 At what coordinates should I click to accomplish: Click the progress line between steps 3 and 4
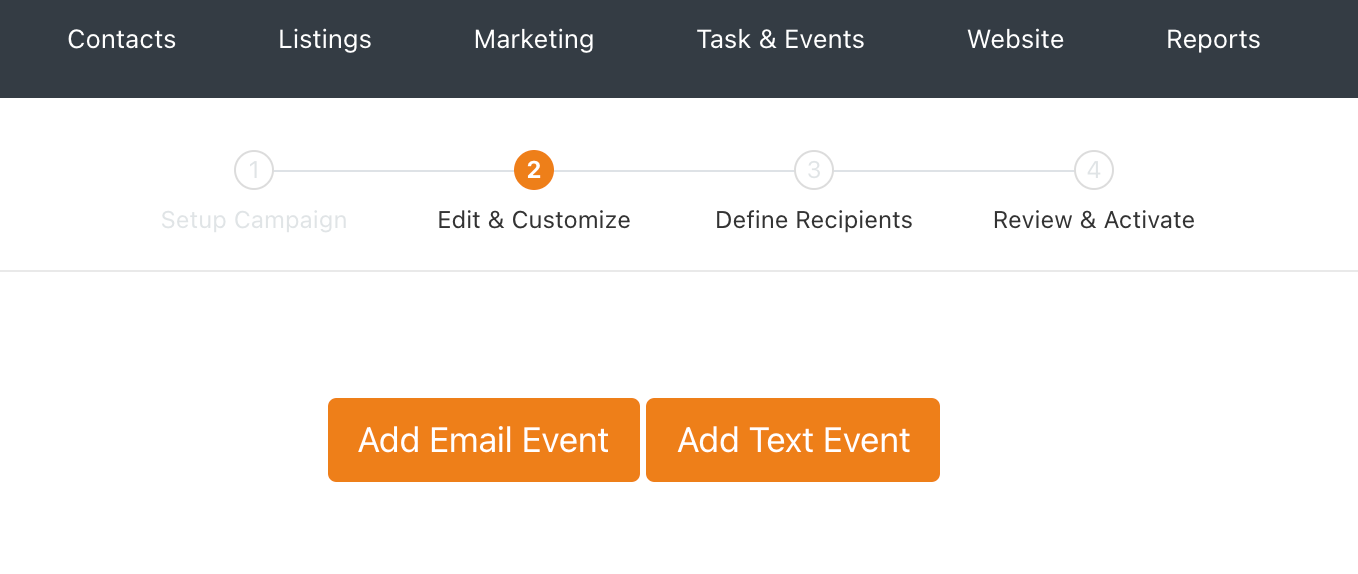[x=954, y=170]
